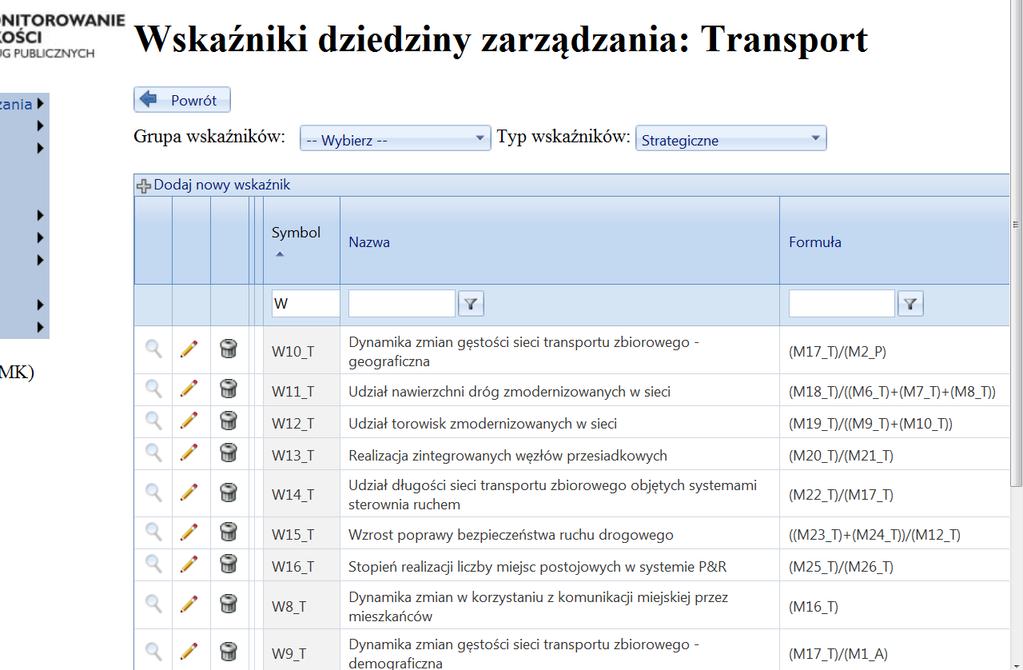The width and height of the screenshot is (1023, 670).
Task: Sort by the Nazwa column header
Action: pos(369,242)
